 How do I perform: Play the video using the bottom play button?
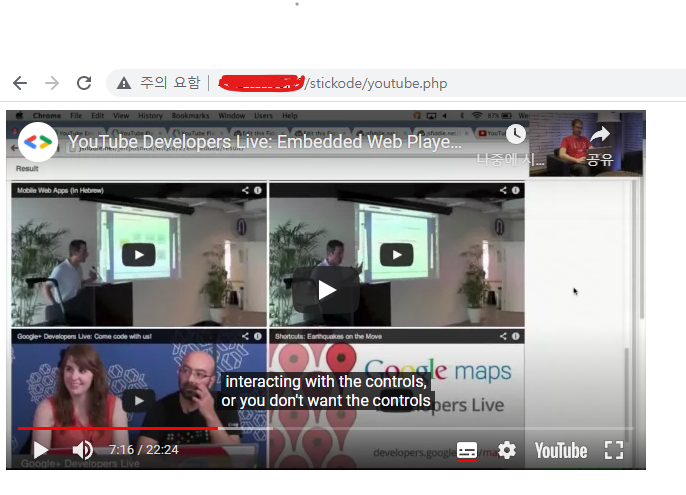click(41, 450)
